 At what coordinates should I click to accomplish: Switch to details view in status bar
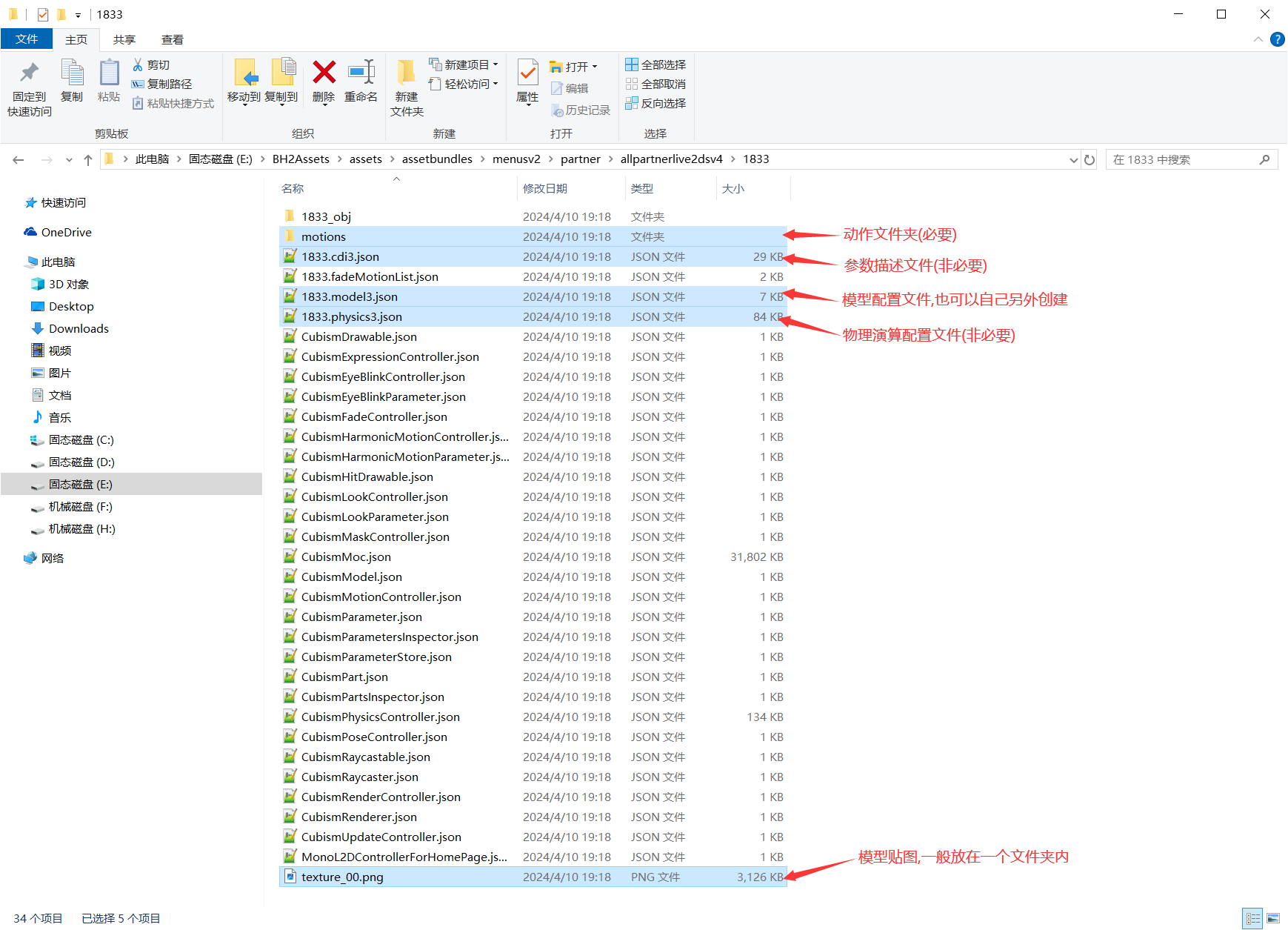tap(1253, 919)
